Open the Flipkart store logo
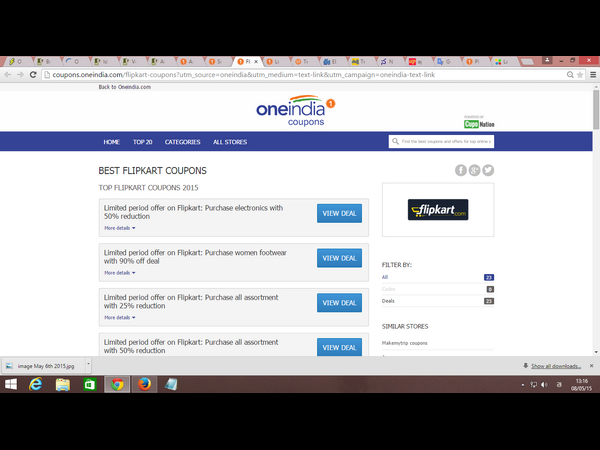This screenshot has width=600, height=450. 438,210
